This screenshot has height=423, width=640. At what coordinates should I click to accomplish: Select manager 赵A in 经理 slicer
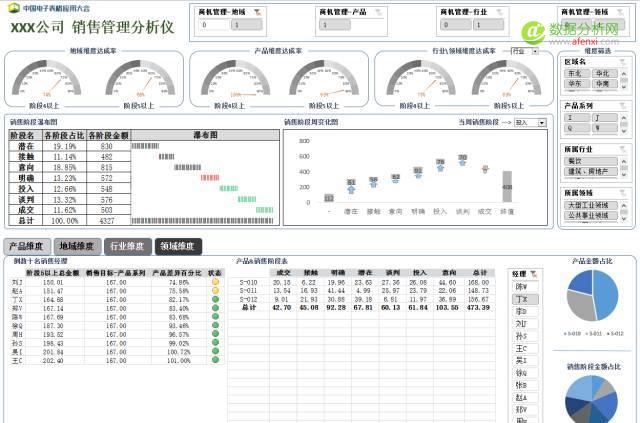pos(525,397)
